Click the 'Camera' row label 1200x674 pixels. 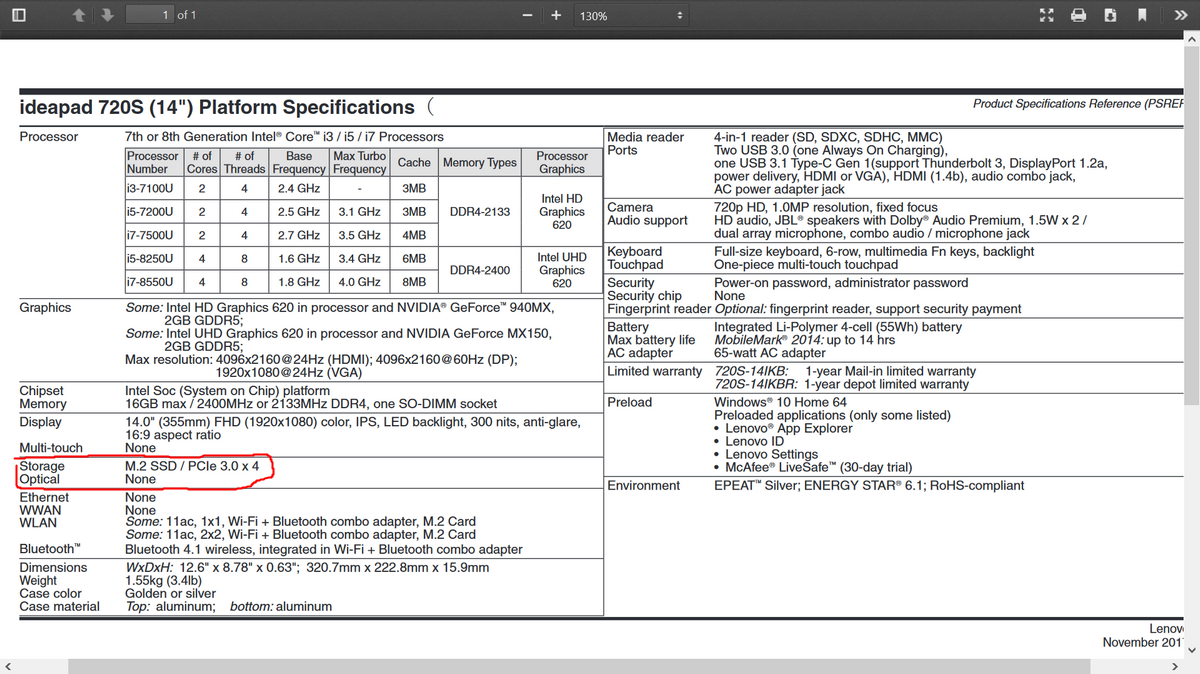point(631,207)
